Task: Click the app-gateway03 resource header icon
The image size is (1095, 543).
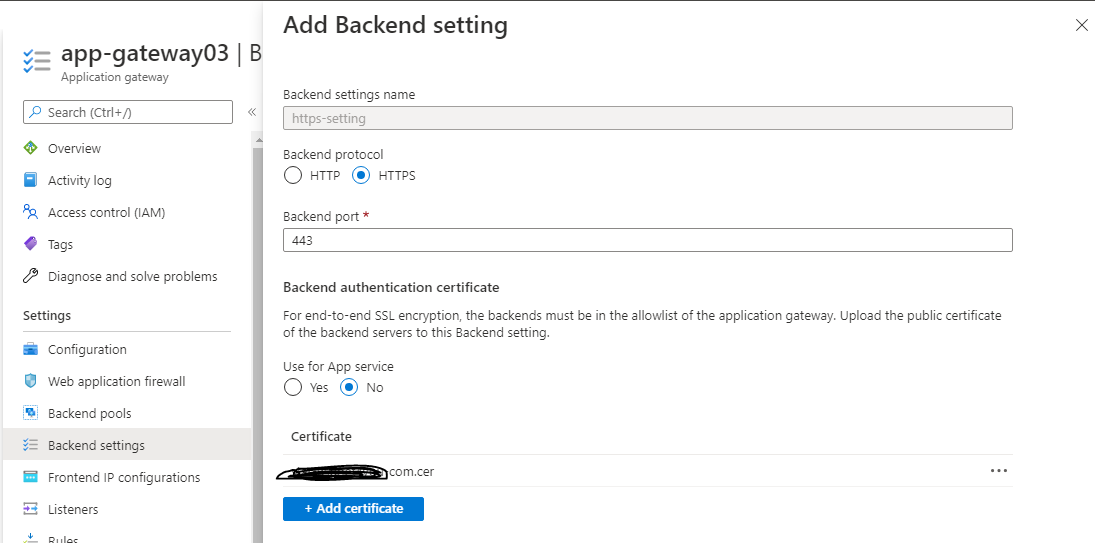Action: coord(36,61)
